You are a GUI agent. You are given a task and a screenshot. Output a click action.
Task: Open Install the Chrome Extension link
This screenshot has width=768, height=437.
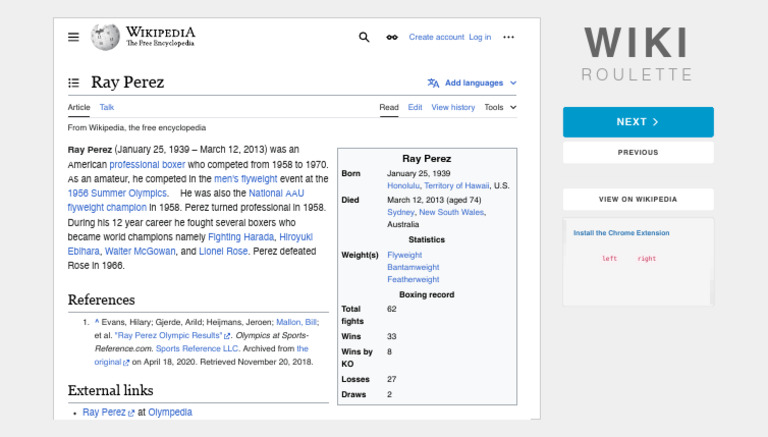tap(621, 233)
